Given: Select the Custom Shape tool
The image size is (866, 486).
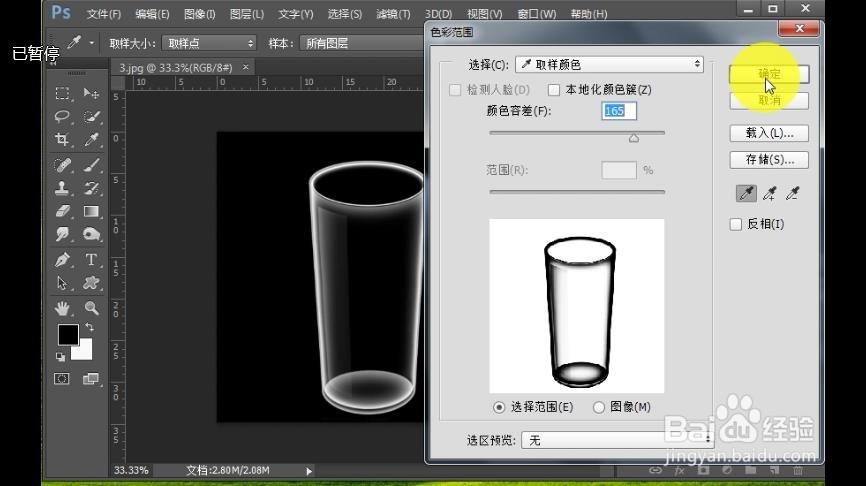Looking at the screenshot, I should click(91, 283).
